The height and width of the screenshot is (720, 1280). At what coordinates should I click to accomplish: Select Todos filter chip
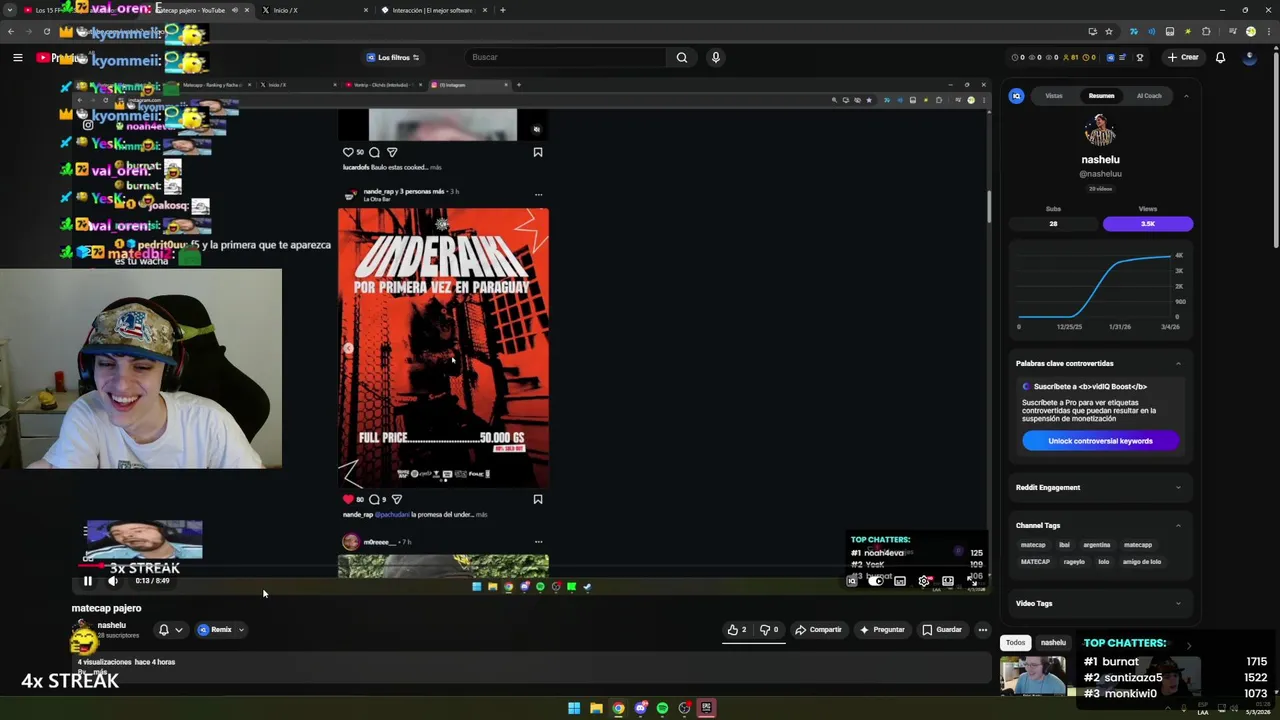point(1016,643)
